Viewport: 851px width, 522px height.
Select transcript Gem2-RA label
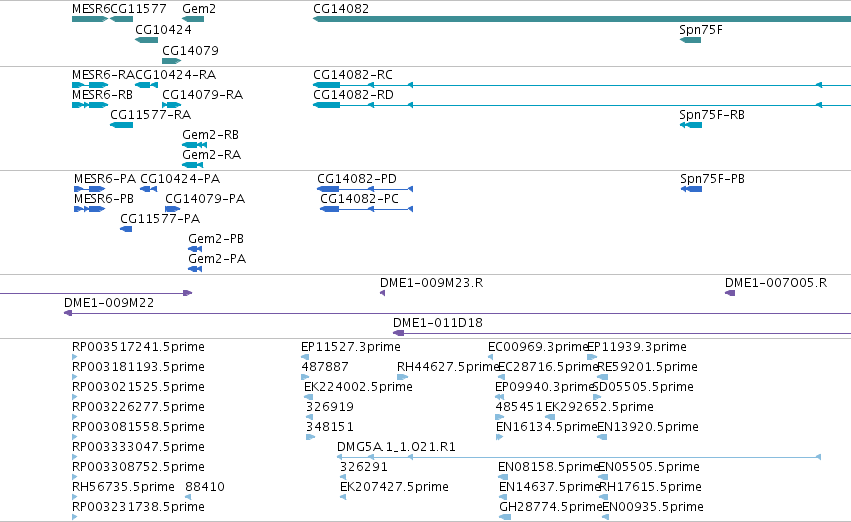(212, 155)
